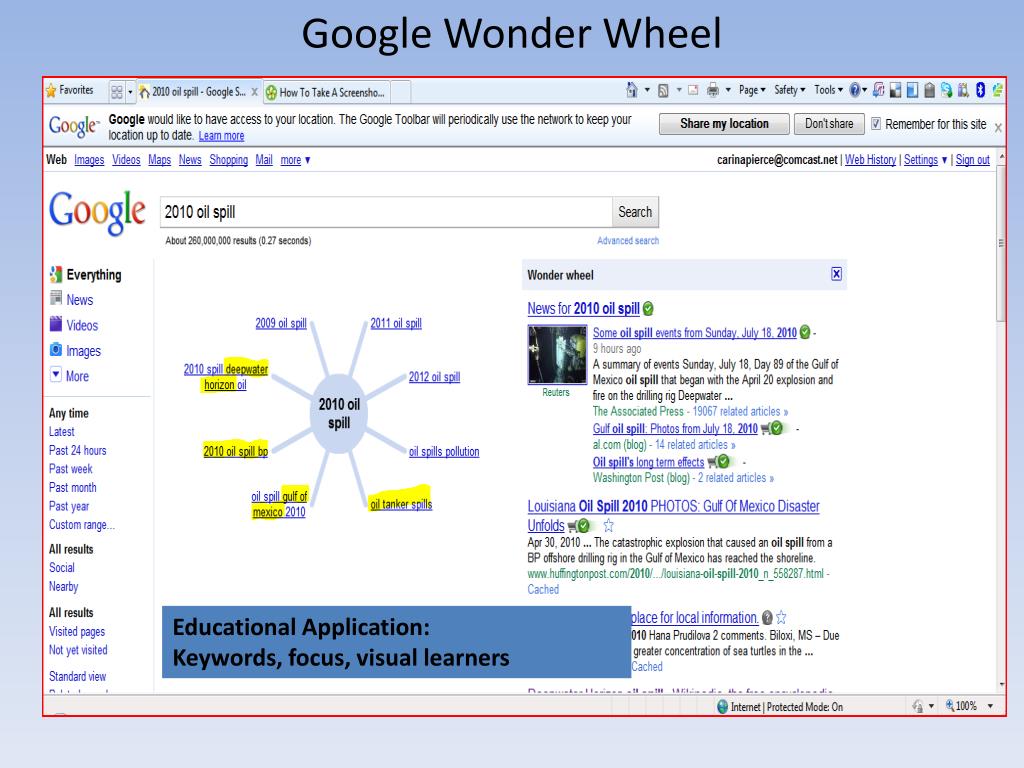Image resolution: width=1024 pixels, height=768 pixels.
Task: Star the 'place for local information' result
Action: (x=781, y=617)
